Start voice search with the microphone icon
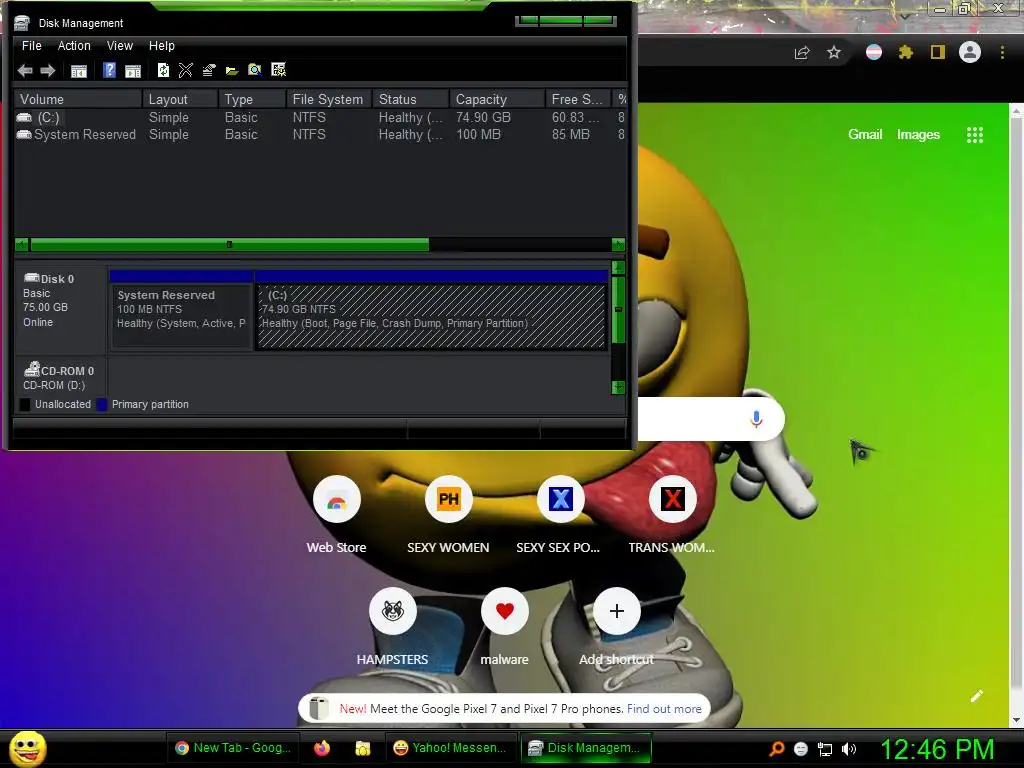Image resolution: width=1024 pixels, height=768 pixels. [x=756, y=419]
